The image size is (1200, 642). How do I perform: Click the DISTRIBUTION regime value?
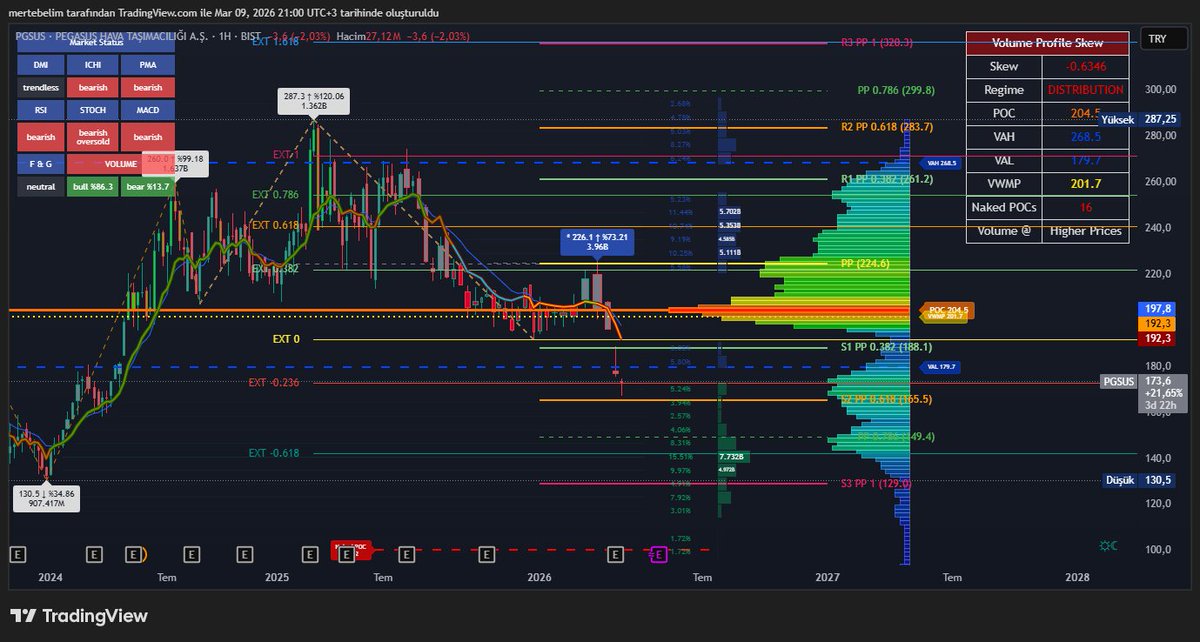click(x=1085, y=90)
